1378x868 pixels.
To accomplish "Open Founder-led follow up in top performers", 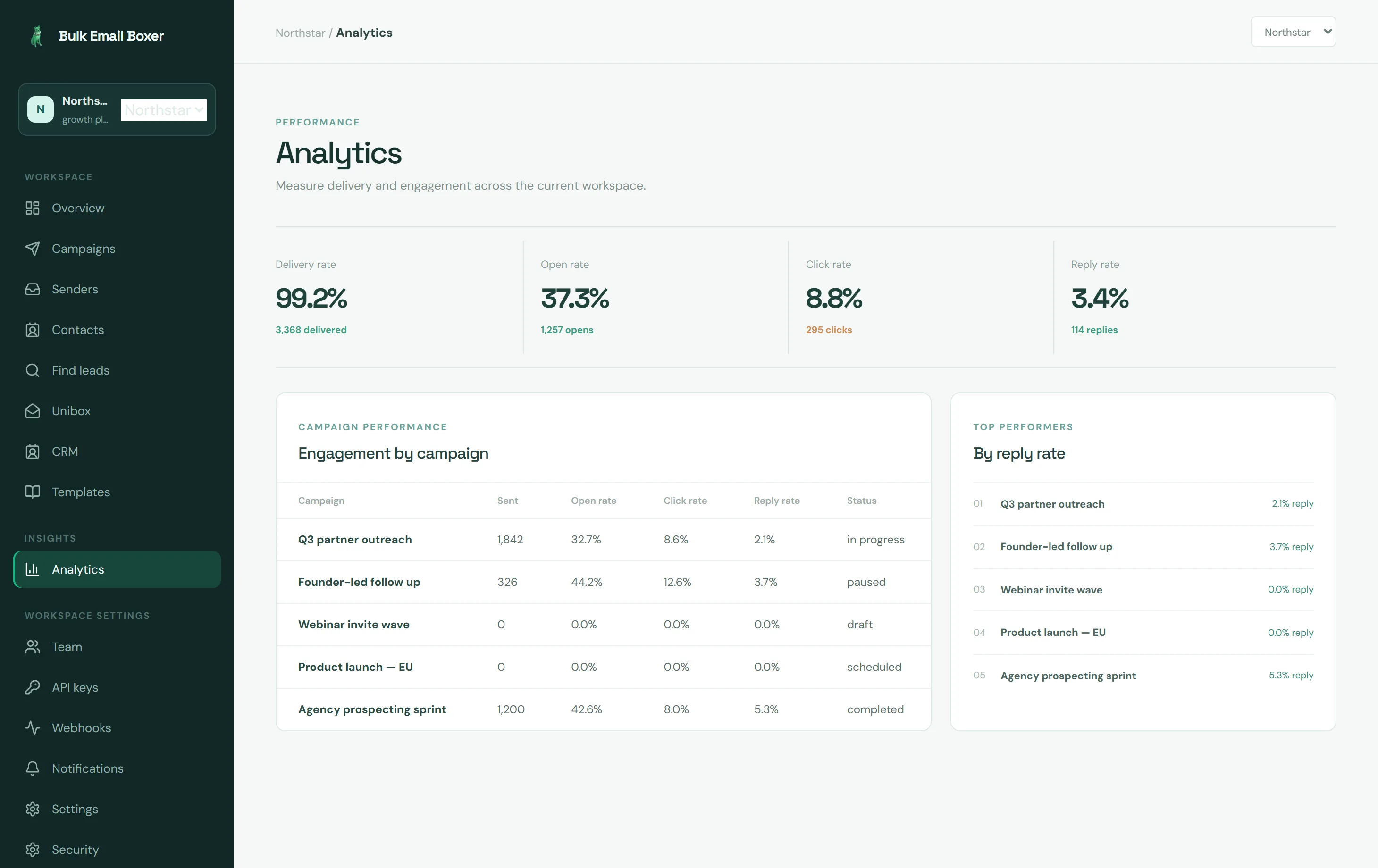I will (x=1057, y=547).
